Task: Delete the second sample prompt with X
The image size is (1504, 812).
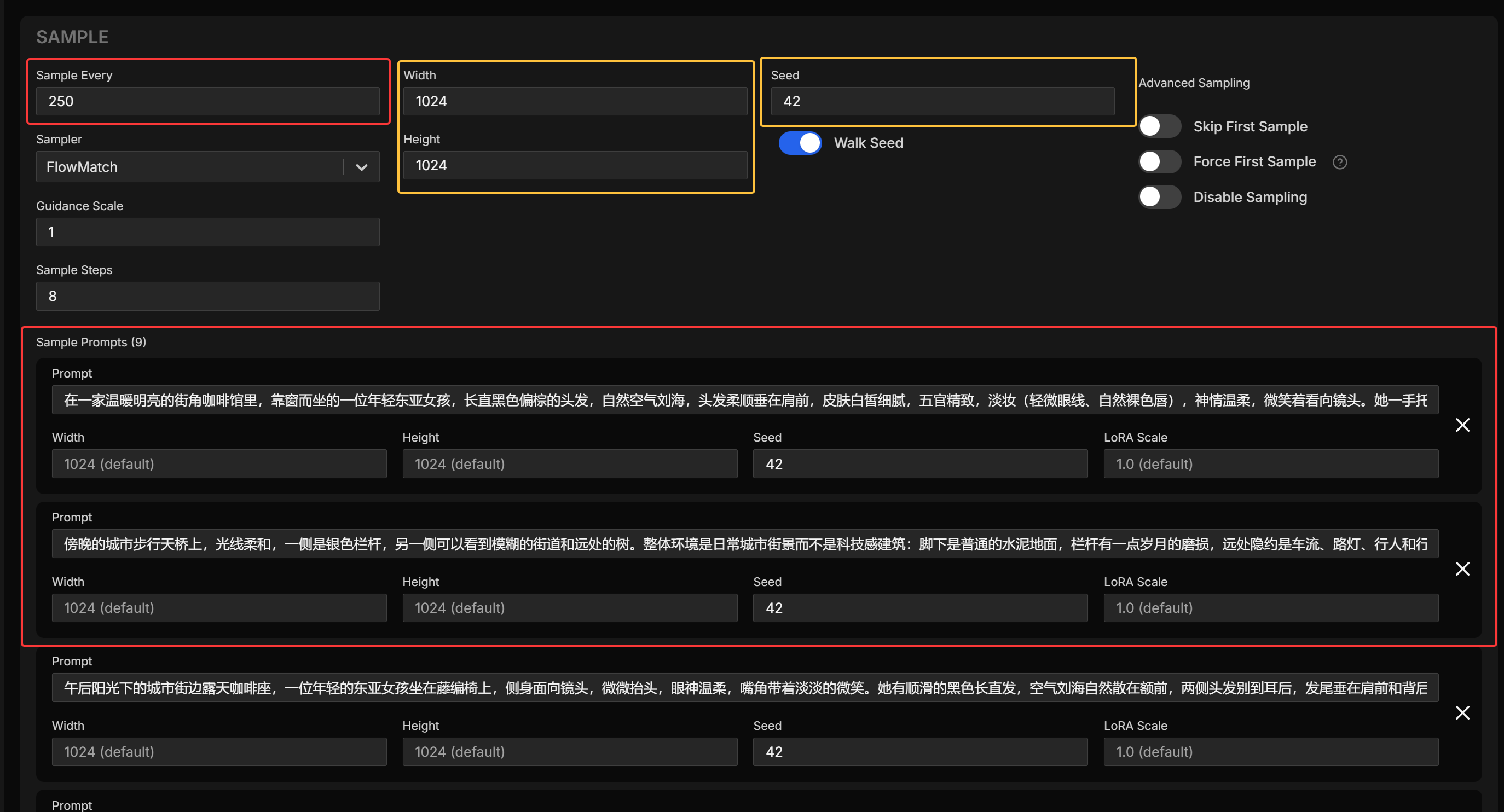Action: (1462, 569)
